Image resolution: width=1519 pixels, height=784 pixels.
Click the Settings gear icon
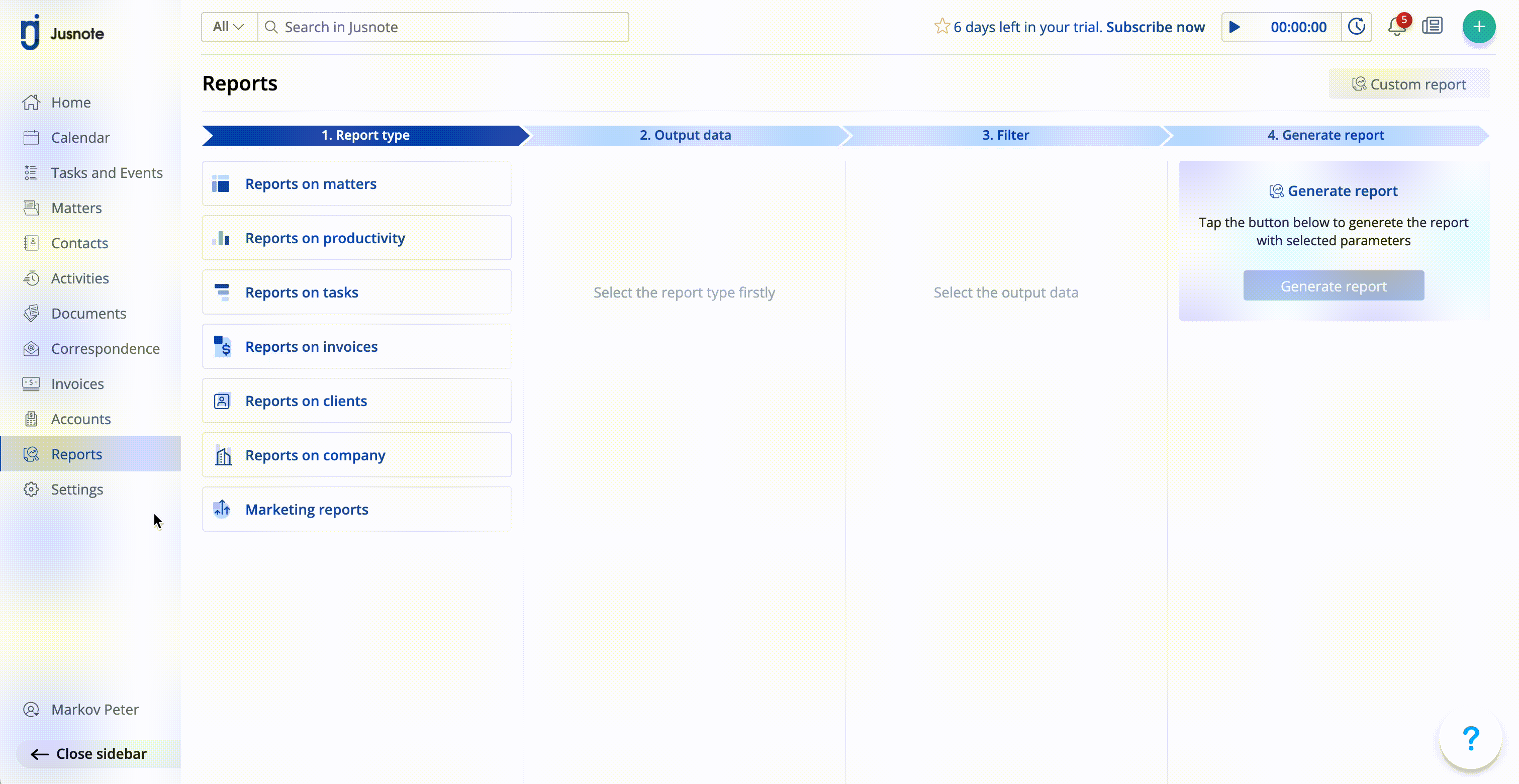pos(31,489)
